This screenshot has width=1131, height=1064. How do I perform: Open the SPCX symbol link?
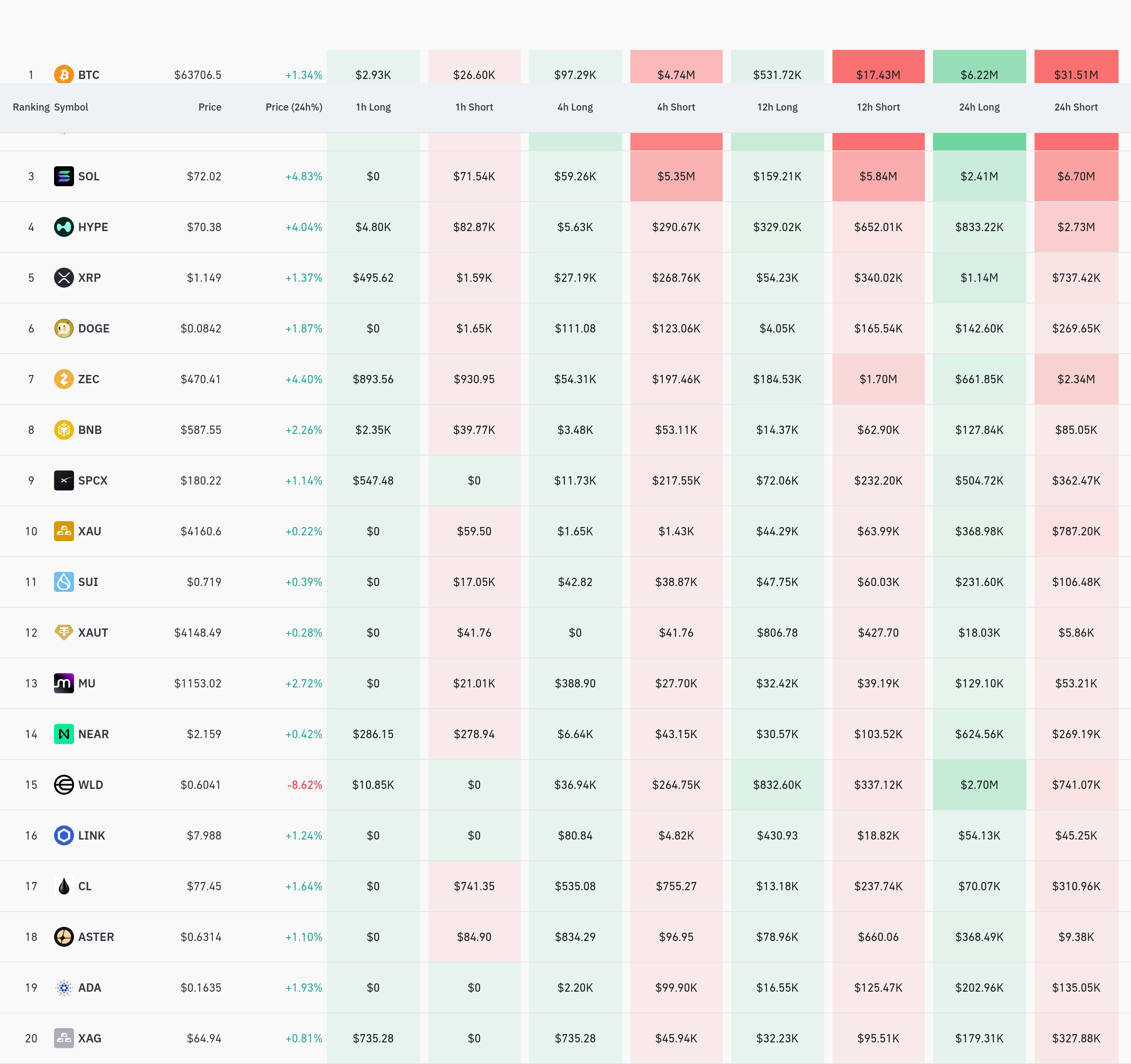(x=93, y=480)
